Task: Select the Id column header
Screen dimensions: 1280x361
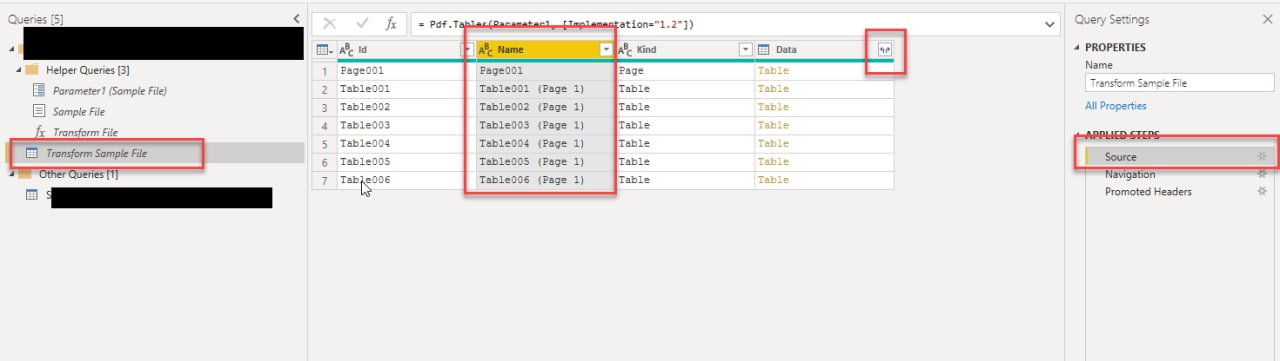Action: point(405,49)
